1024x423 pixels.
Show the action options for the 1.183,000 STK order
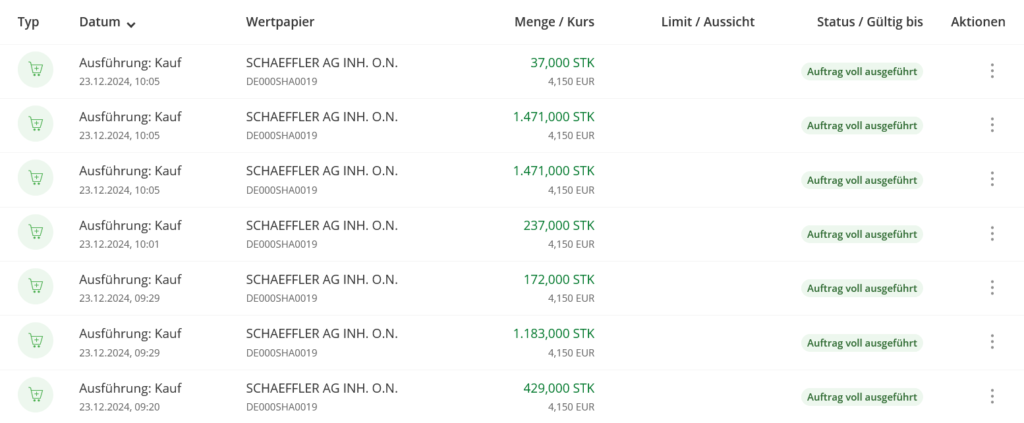(991, 341)
